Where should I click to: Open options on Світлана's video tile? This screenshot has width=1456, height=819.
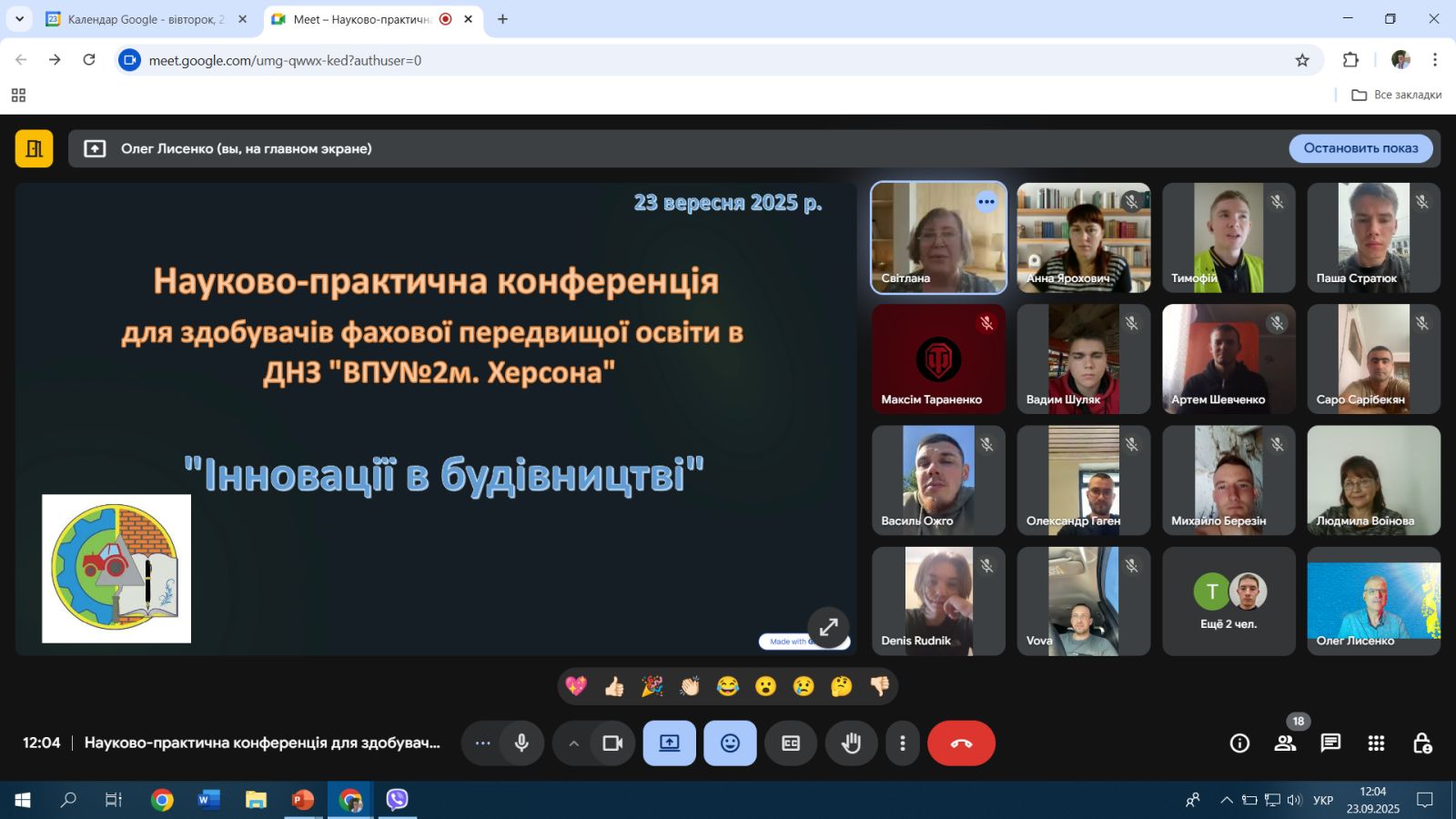tap(986, 202)
